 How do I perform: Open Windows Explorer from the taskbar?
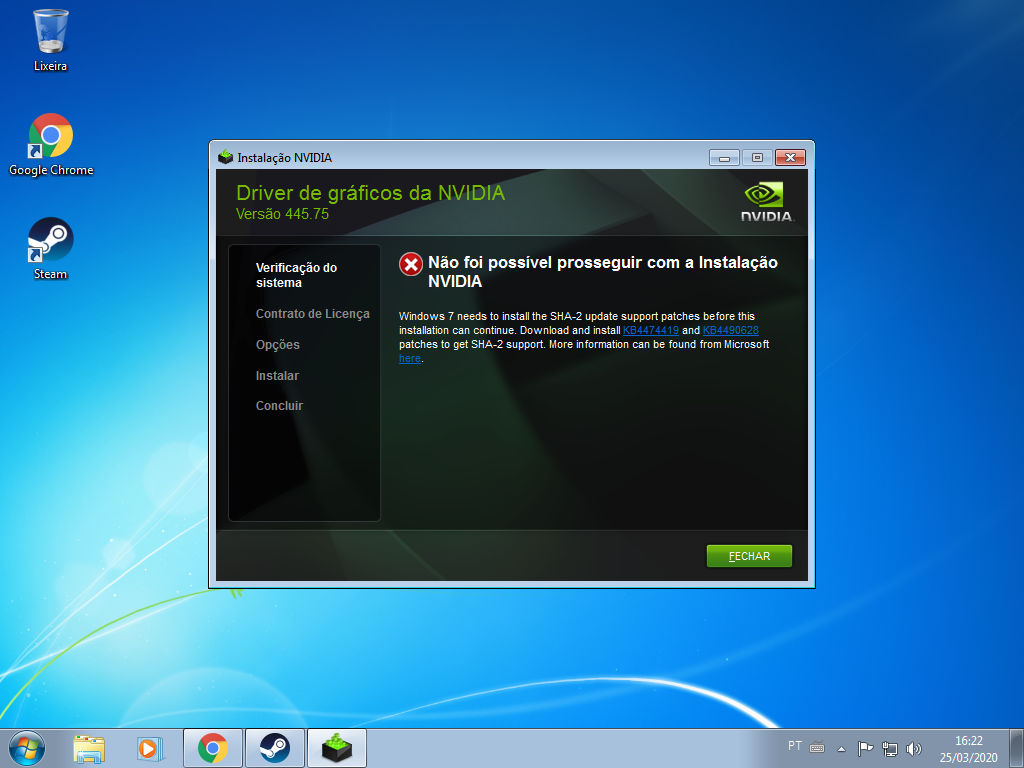tap(89, 748)
